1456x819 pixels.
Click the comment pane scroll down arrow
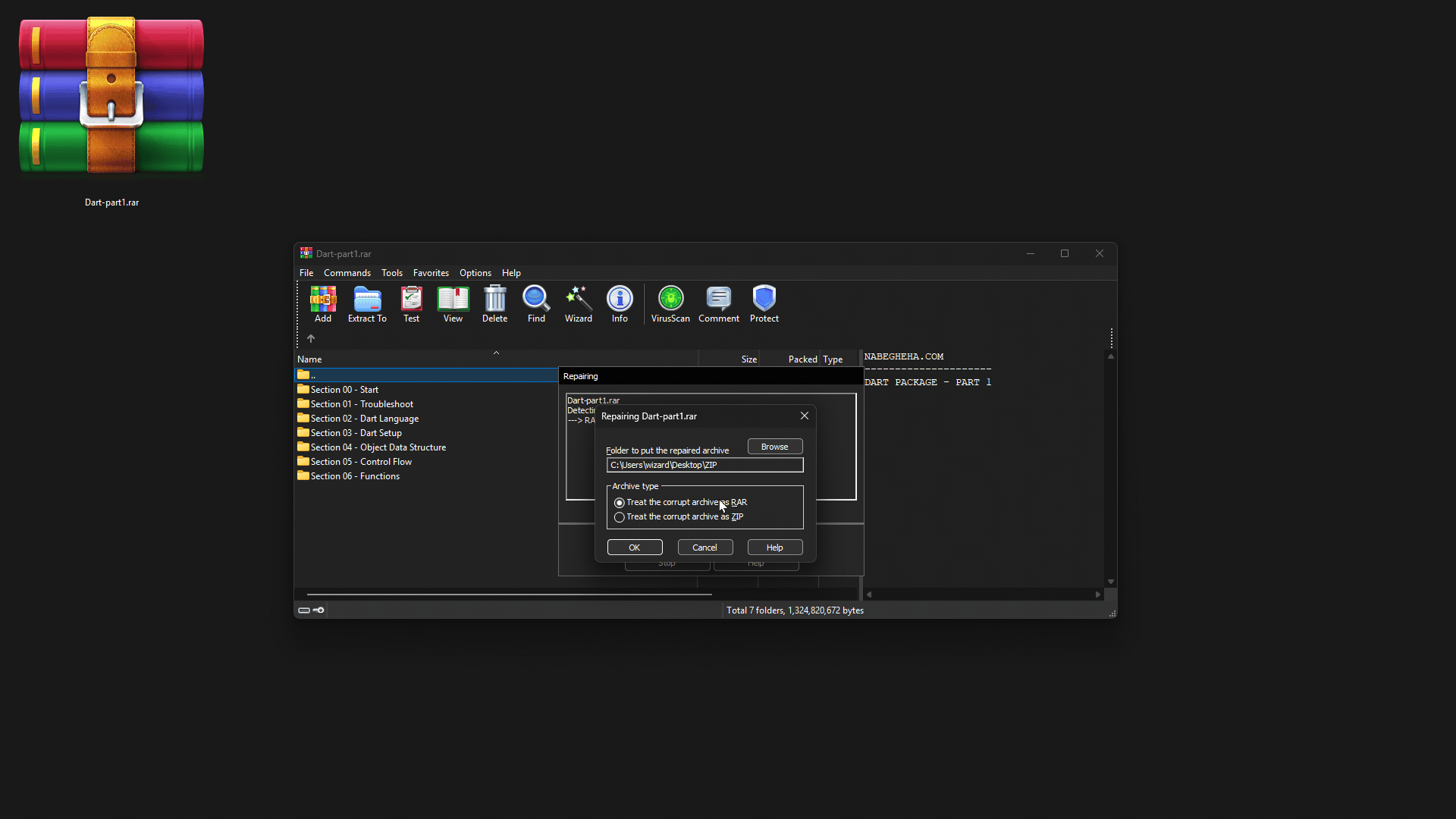point(1111,582)
